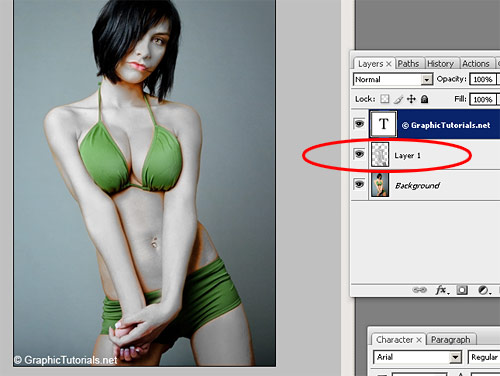Hide the Background layer eye icon
The height and width of the screenshot is (376, 500).
click(x=359, y=184)
